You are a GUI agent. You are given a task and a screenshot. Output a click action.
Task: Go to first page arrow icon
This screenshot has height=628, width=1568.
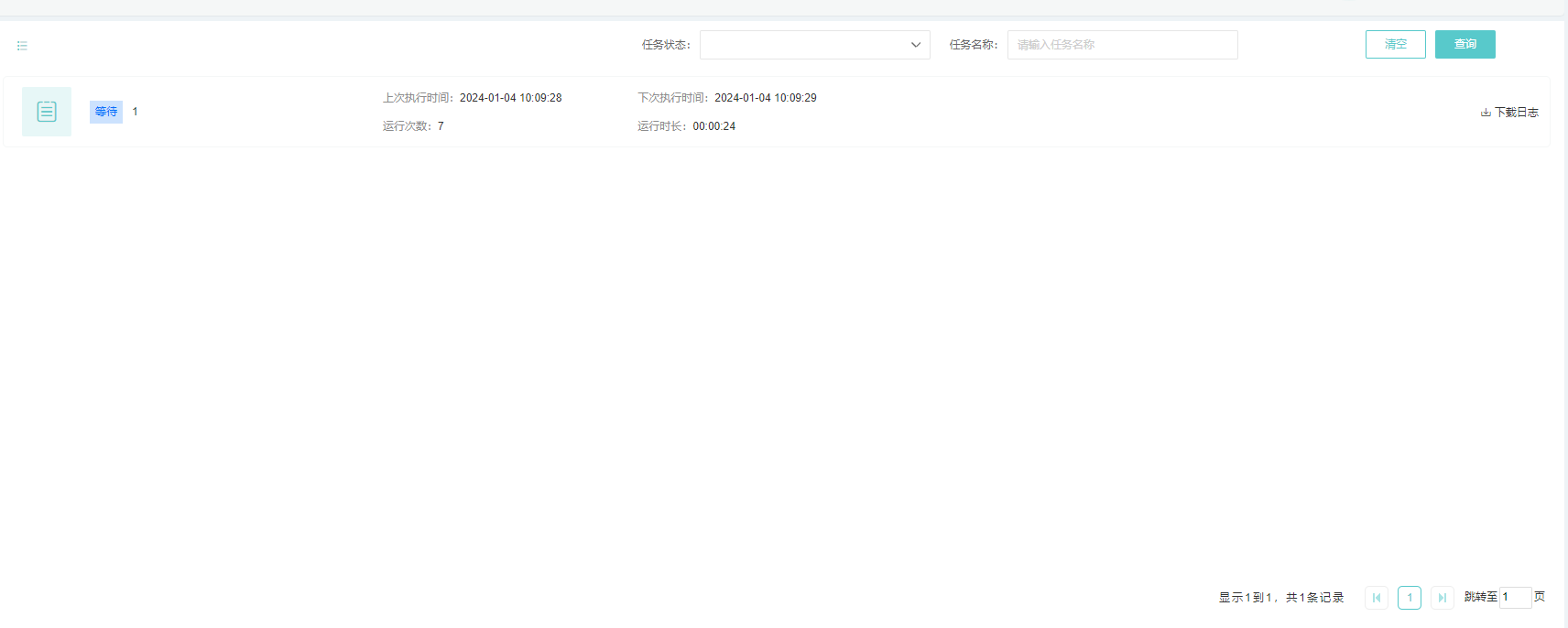(x=1377, y=598)
